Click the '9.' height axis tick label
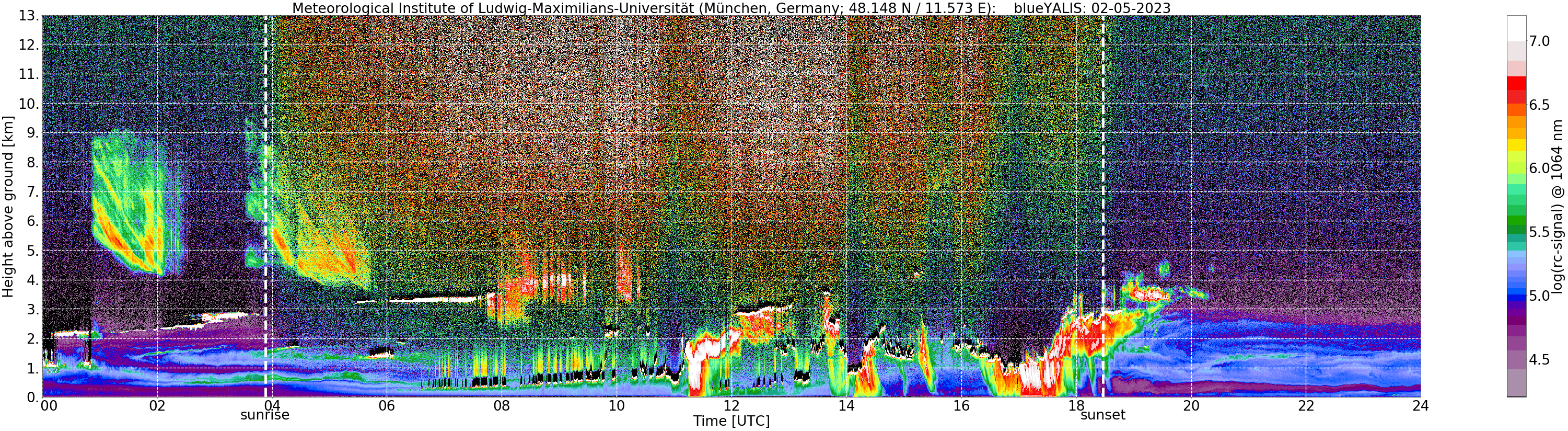This screenshot has width=1568, height=431. coord(33,133)
